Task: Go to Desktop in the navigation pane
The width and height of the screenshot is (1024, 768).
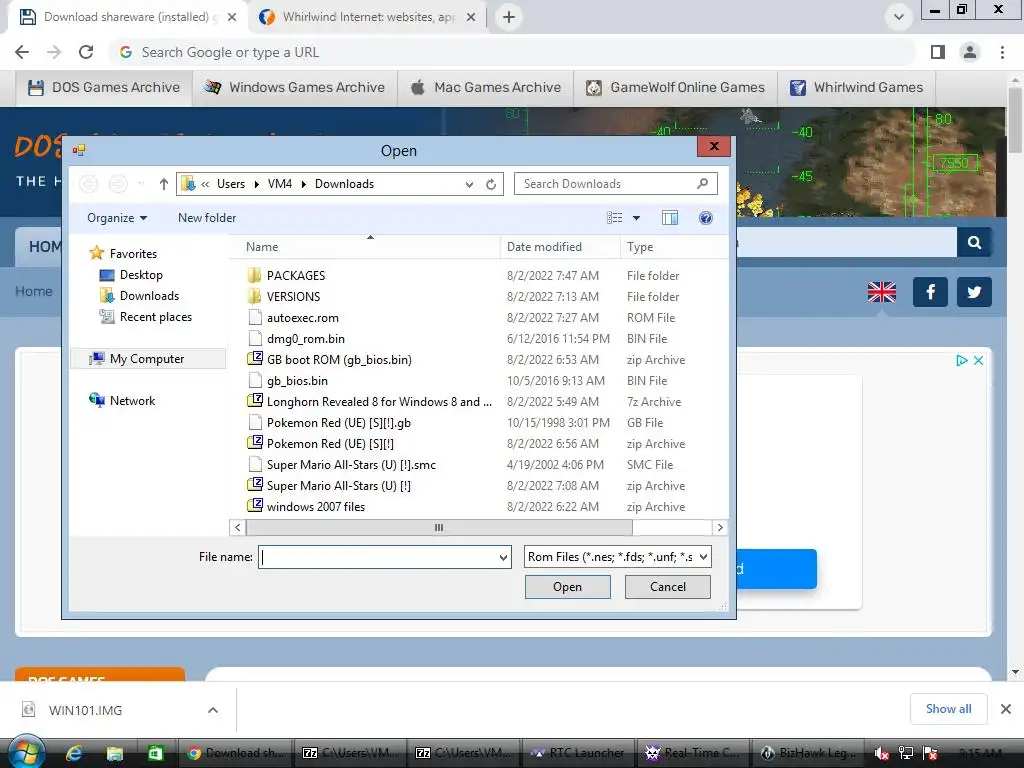Action: pyautogui.click(x=140, y=275)
